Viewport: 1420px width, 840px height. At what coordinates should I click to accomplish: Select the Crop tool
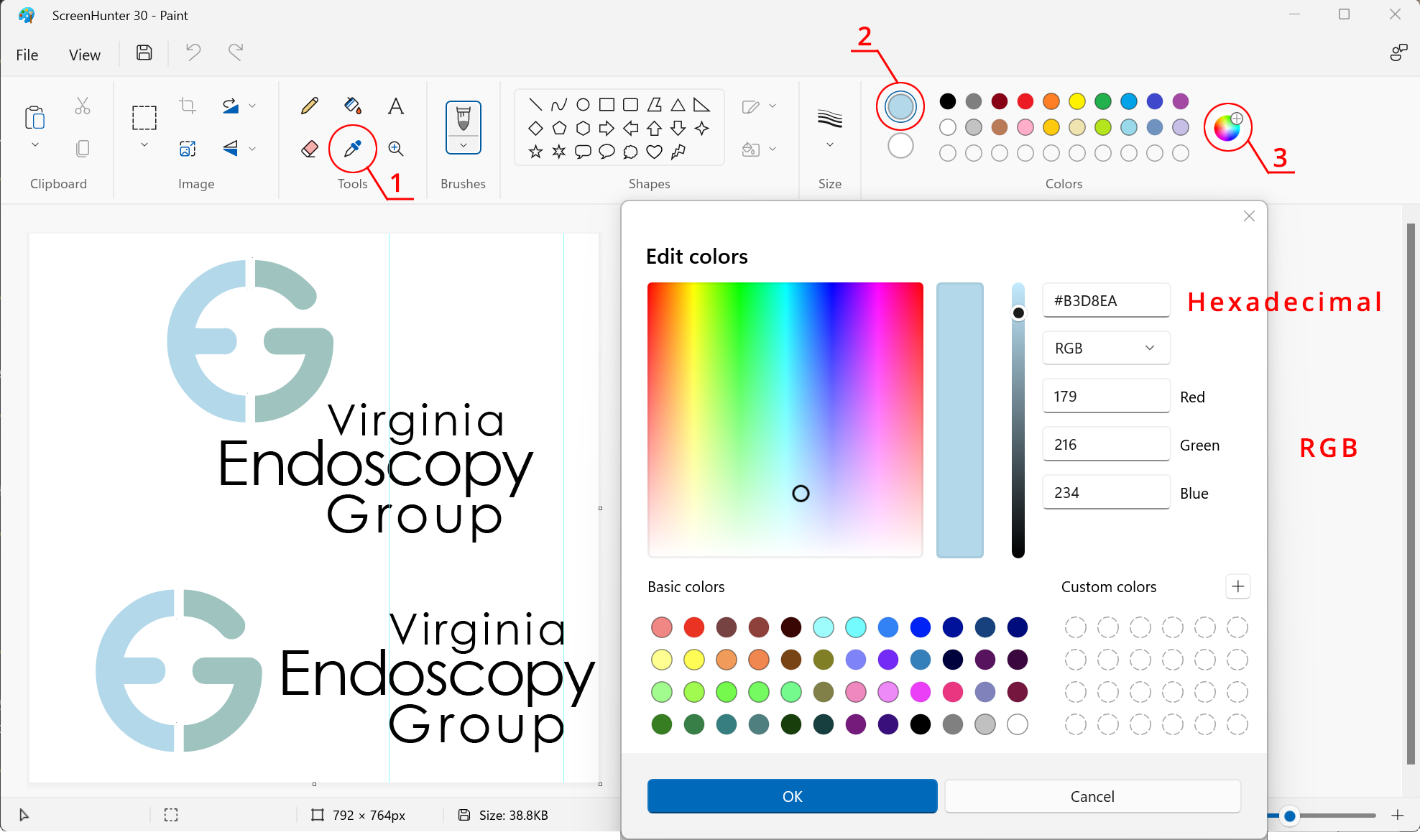[x=187, y=106]
